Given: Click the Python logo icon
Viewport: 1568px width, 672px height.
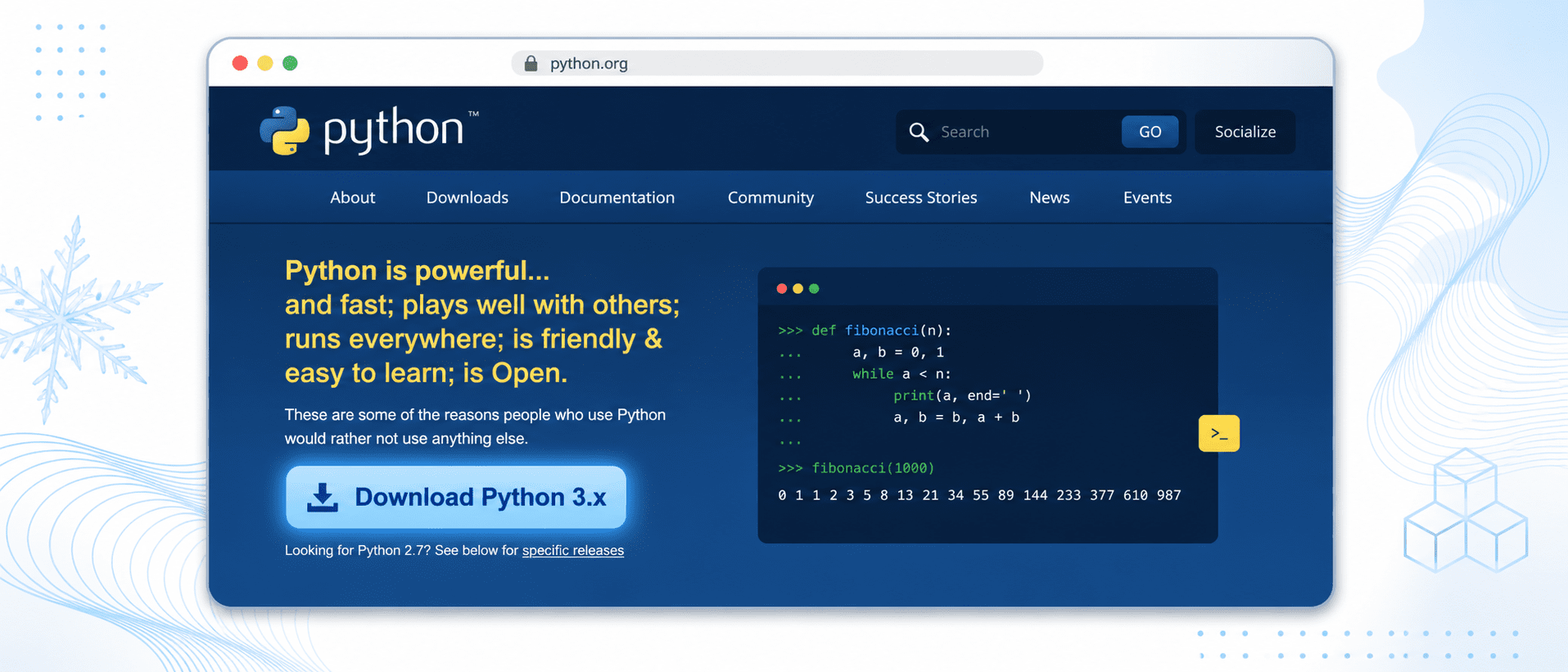Looking at the screenshot, I should [284, 131].
